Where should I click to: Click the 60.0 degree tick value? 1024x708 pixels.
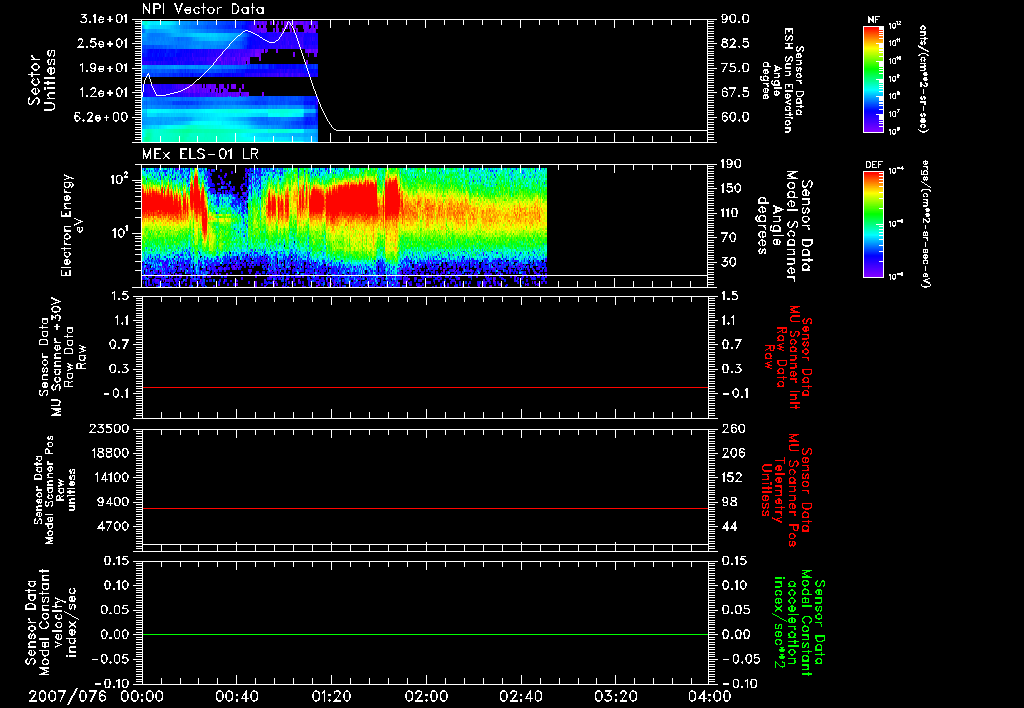(x=735, y=117)
